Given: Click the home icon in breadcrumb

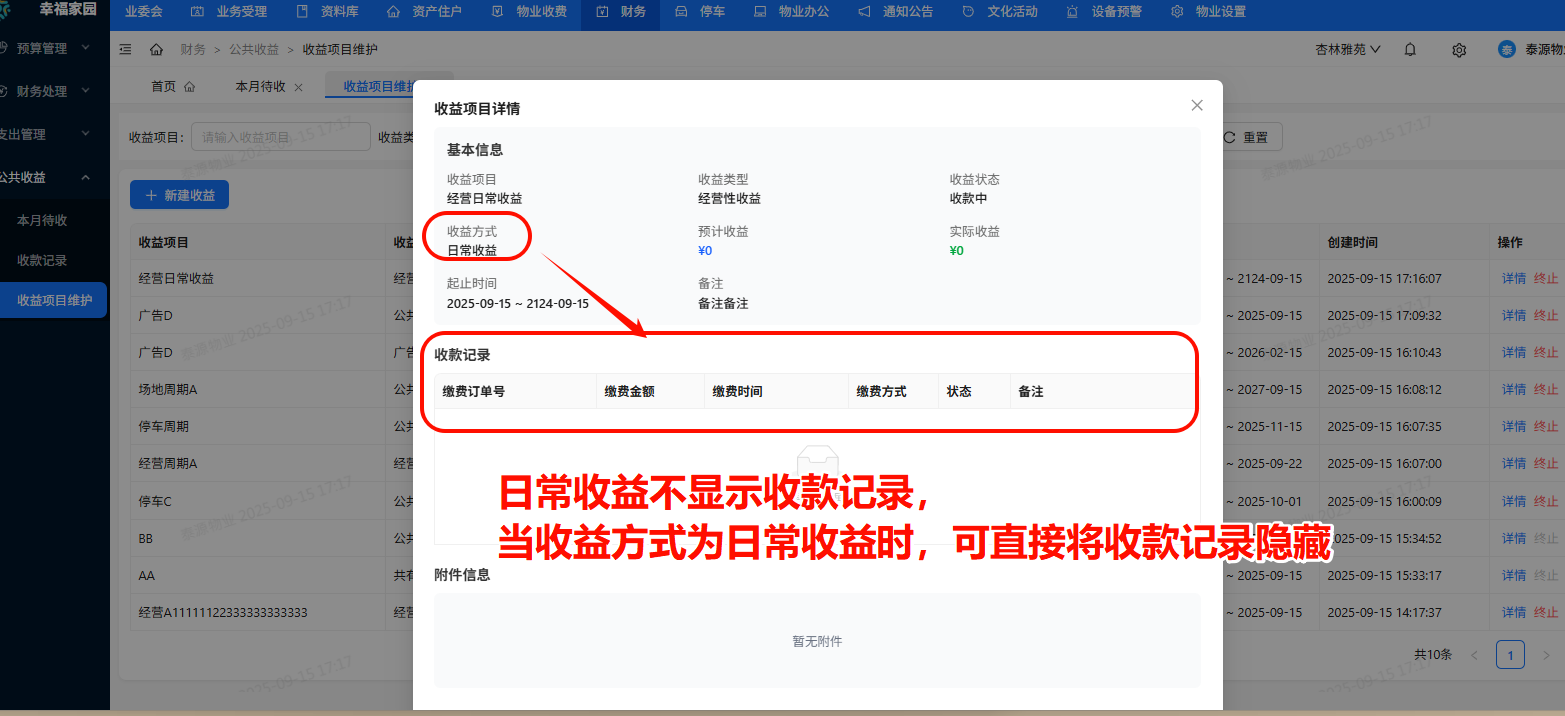Looking at the screenshot, I should point(156,49).
